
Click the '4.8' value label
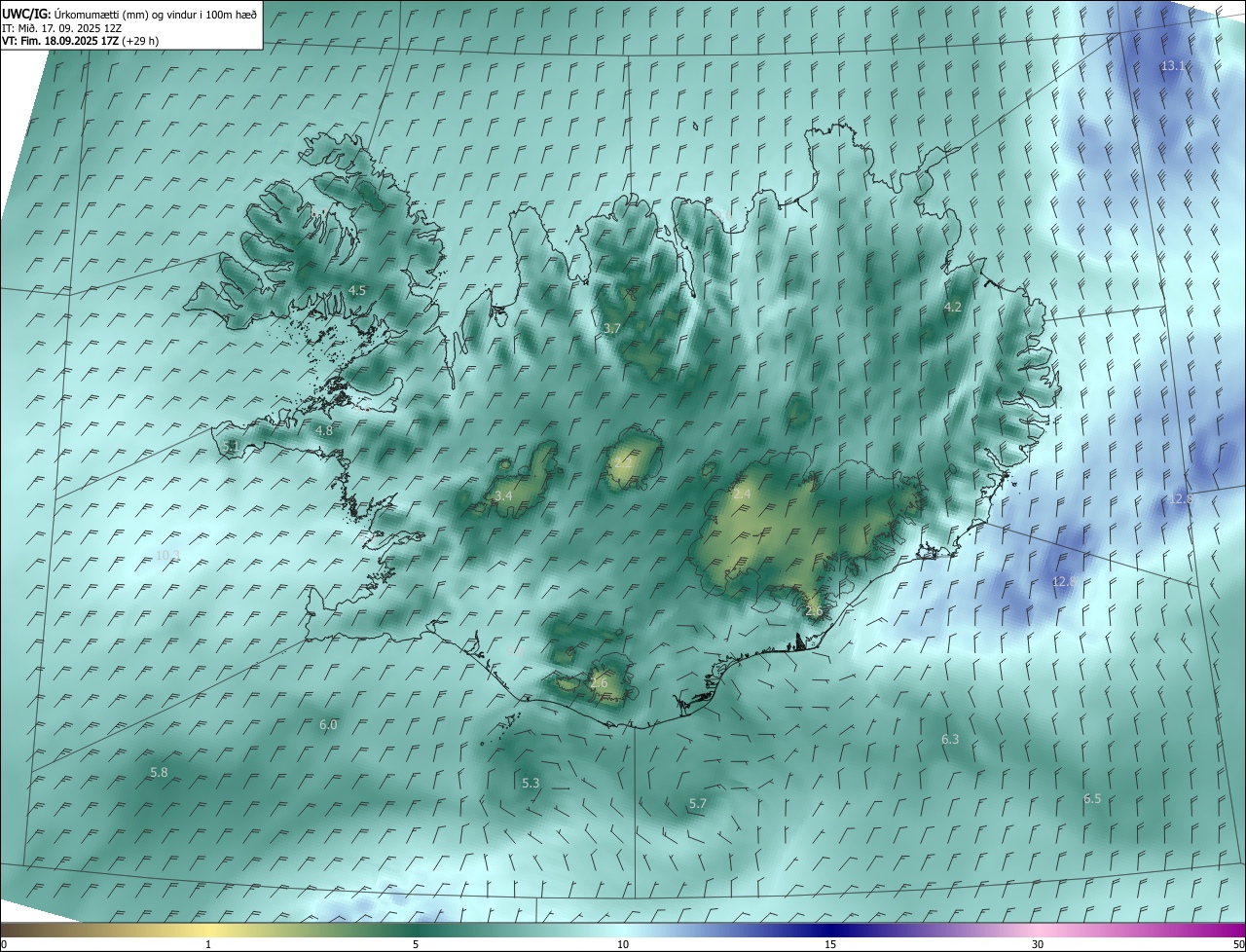tap(324, 430)
